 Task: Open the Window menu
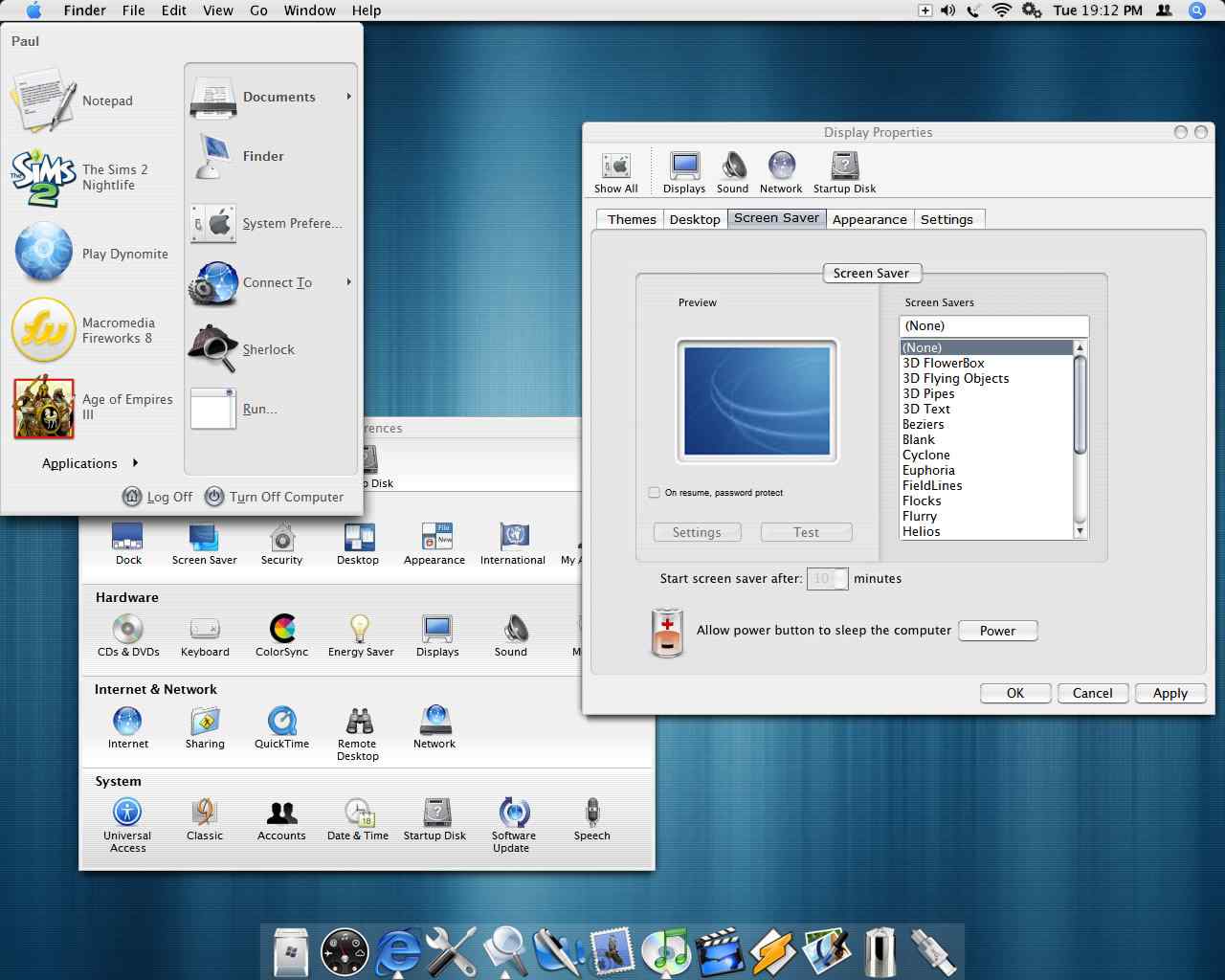pyautogui.click(x=309, y=11)
